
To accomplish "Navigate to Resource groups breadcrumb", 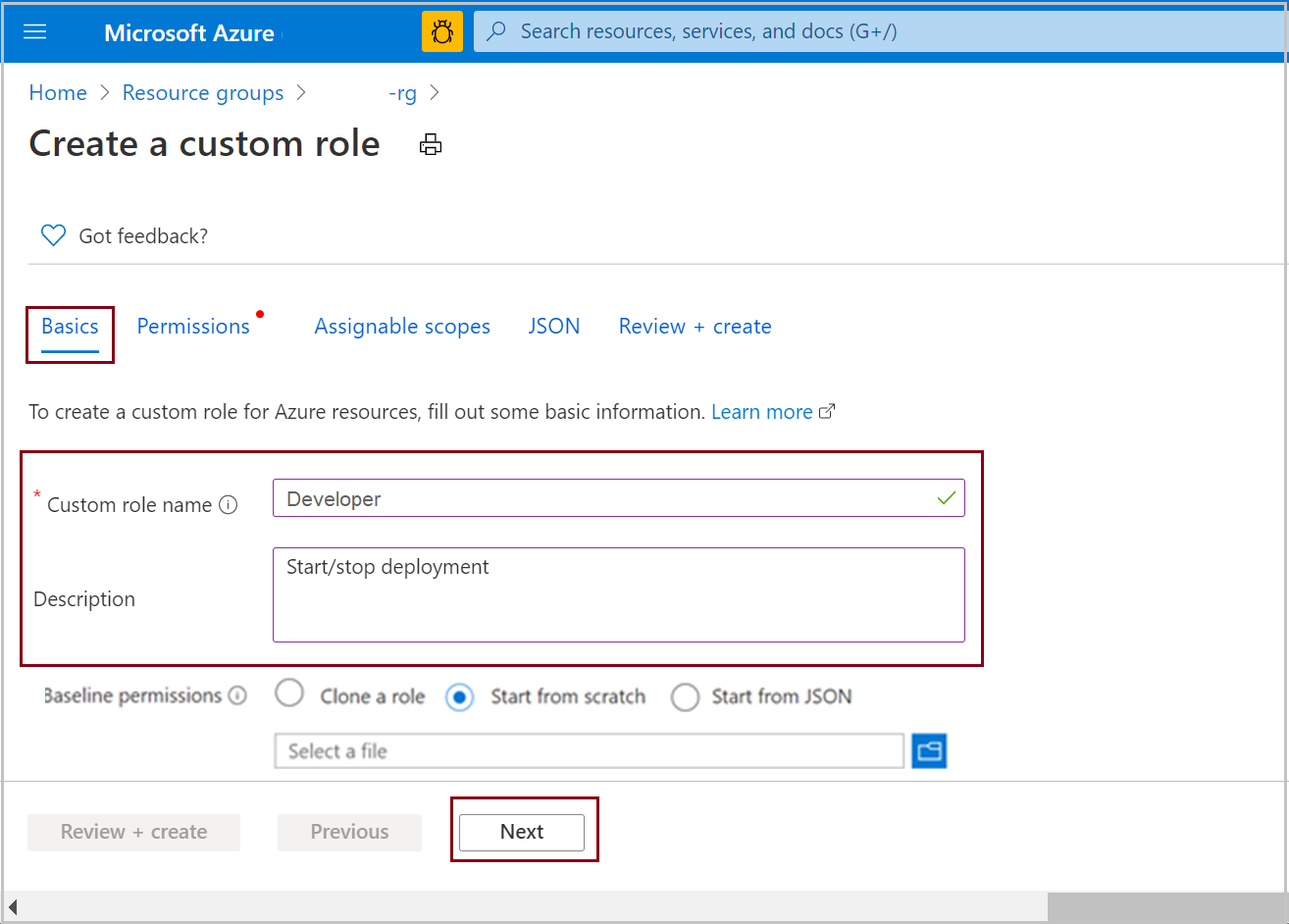I will click(x=203, y=93).
